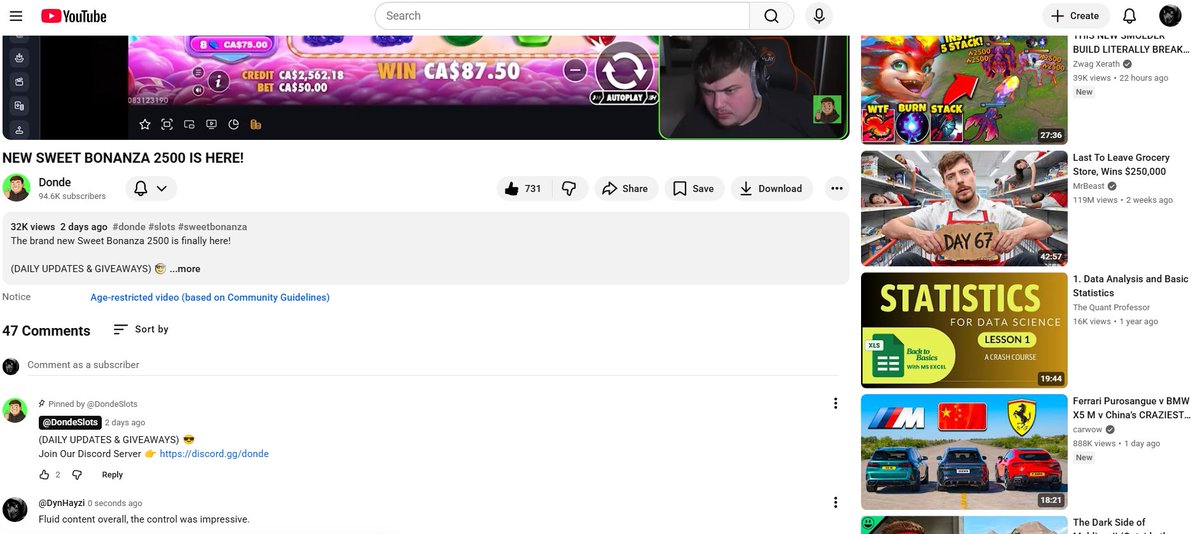Viewport: 1200px width, 534px height.
Task: Open the Sort by comments dropdown
Action: coord(141,329)
